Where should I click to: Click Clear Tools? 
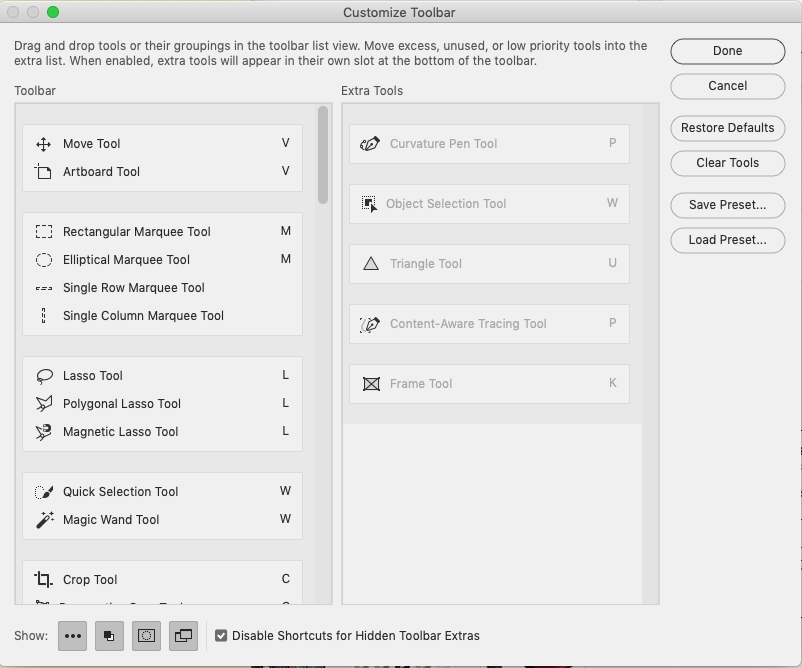click(x=727, y=163)
